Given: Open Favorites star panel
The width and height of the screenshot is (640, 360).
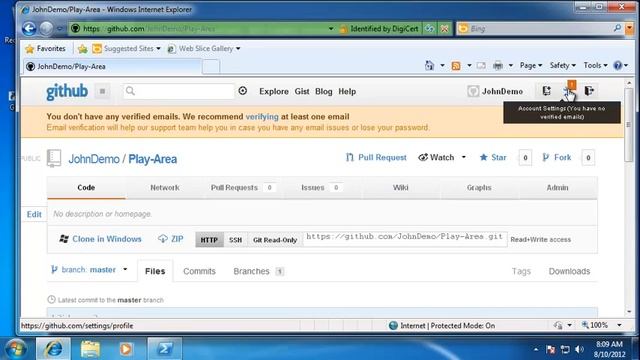Looking at the screenshot, I should tap(45, 49).
